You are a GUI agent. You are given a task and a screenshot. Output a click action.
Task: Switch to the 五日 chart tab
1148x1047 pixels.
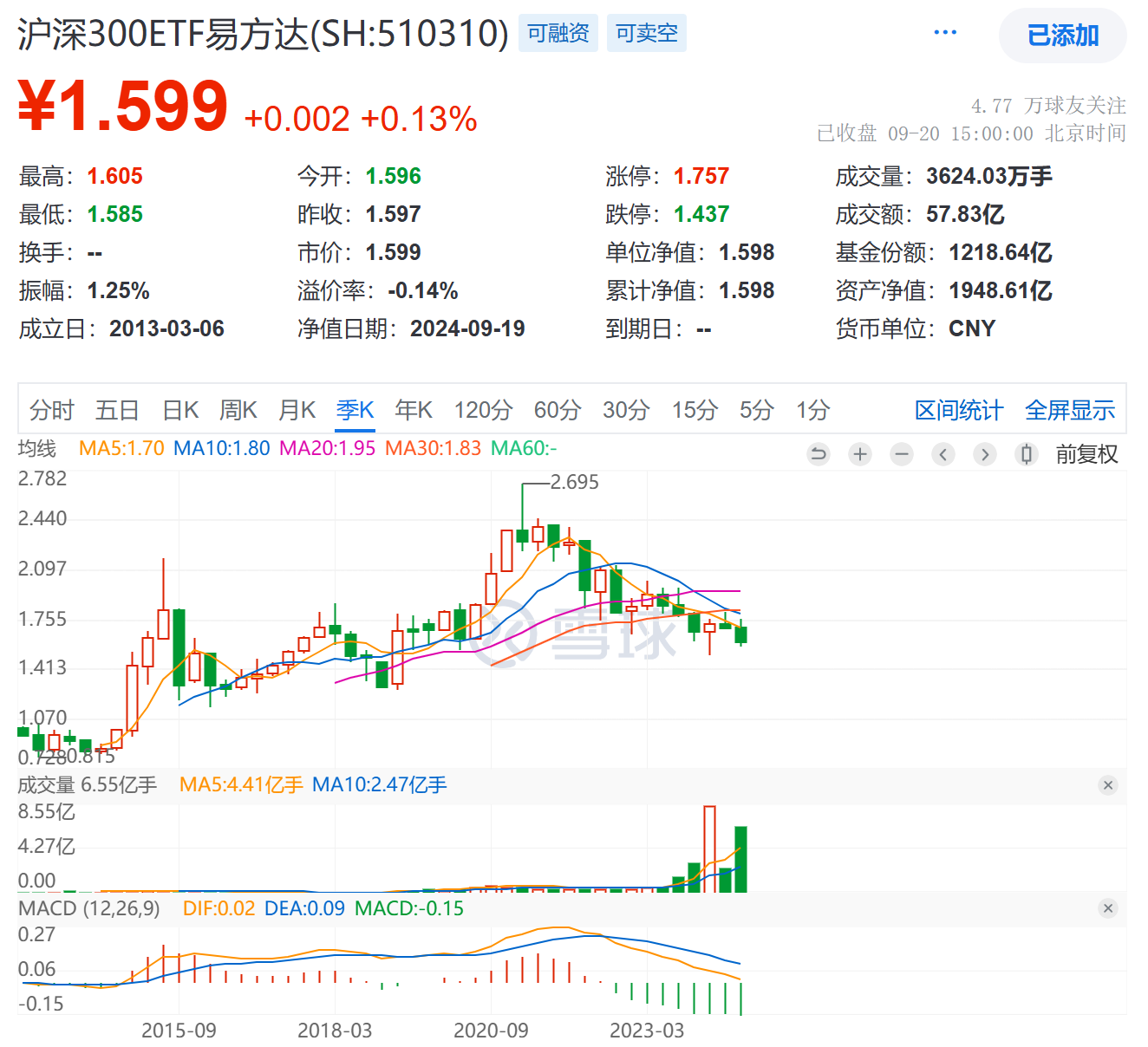pyautogui.click(x=117, y=410)
